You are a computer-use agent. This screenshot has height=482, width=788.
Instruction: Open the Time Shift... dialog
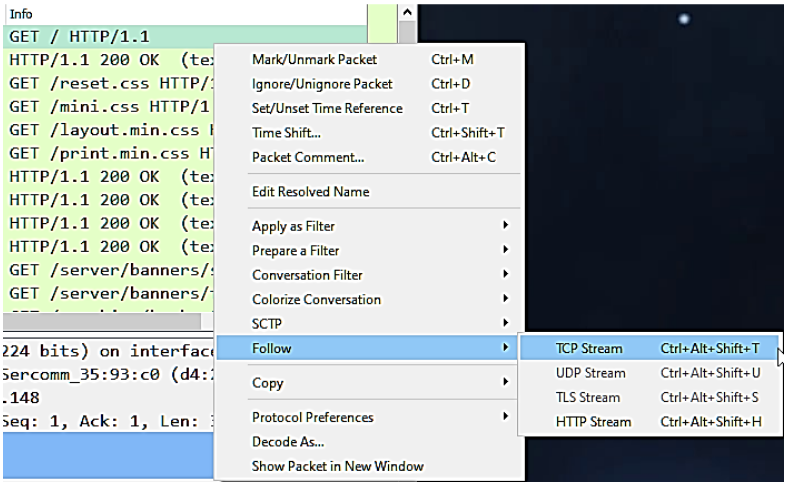point(370,133)
